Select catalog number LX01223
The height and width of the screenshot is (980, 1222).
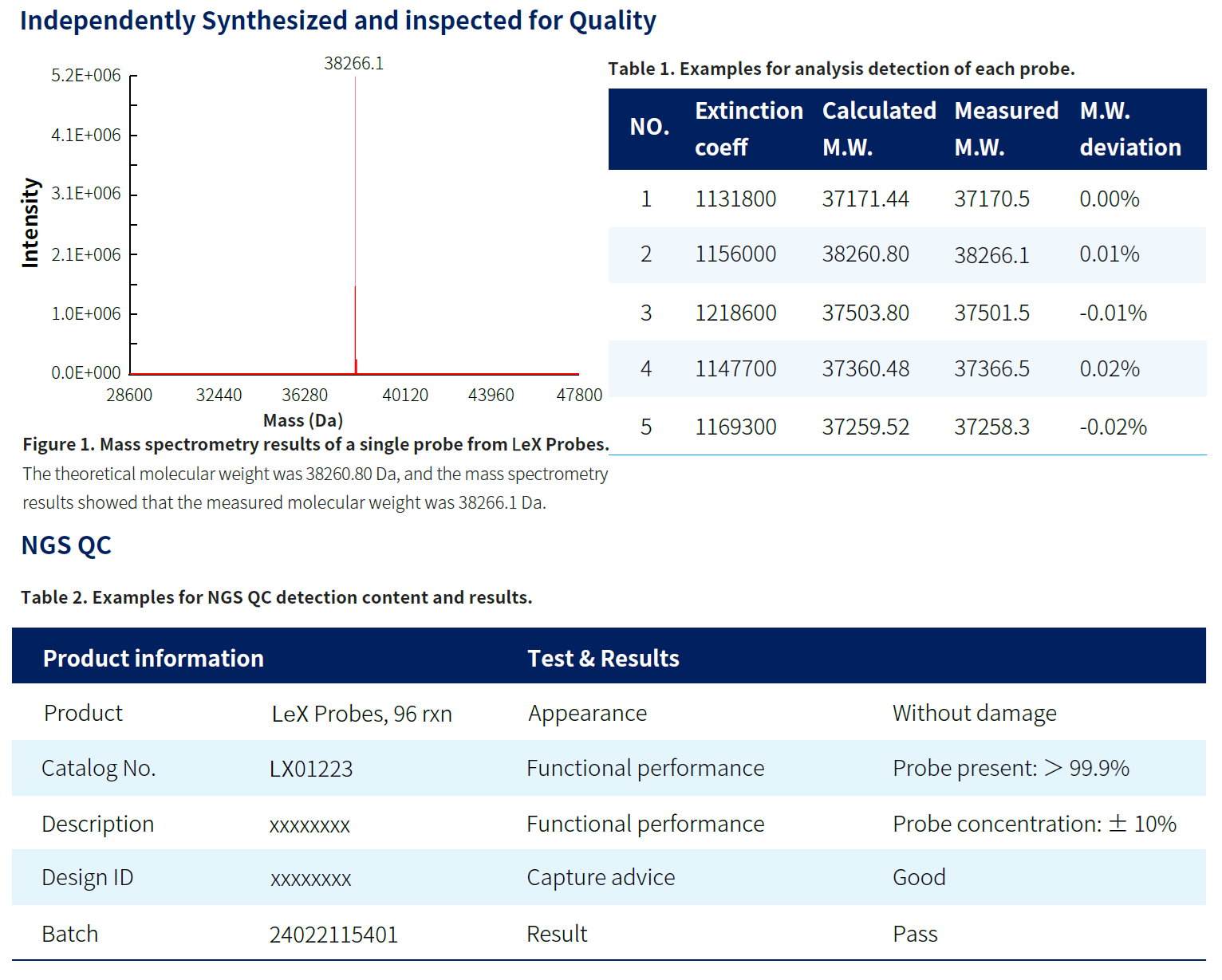pyautogui.click(x=311, y=769)
